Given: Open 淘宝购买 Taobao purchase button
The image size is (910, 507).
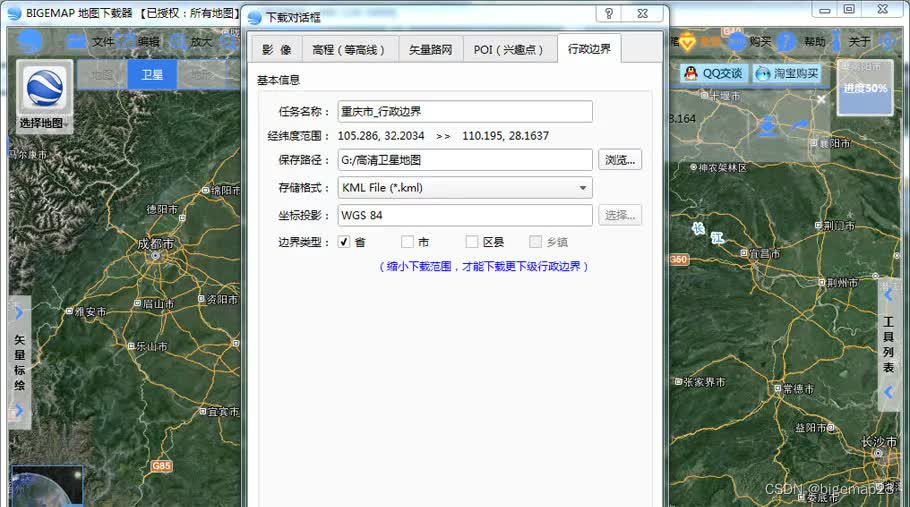Looking at the screenshot, I should [x=787, y=73].
